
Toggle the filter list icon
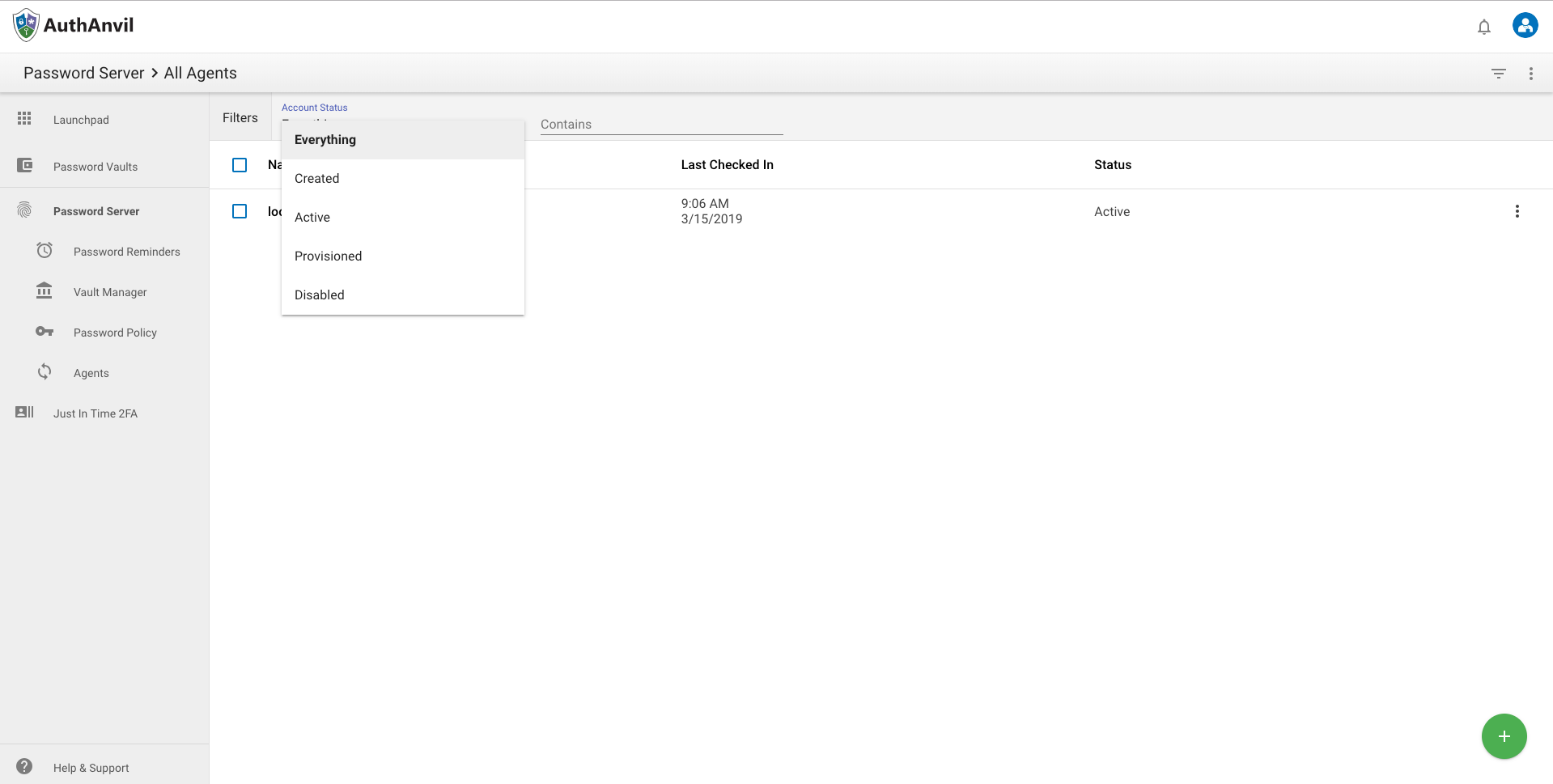click(x=1499, y=74)
